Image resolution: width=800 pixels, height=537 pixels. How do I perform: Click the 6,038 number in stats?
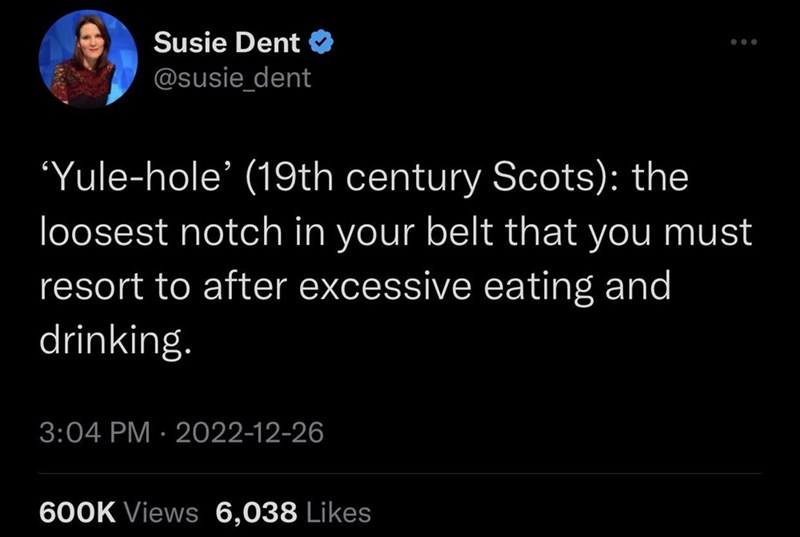[x=256, y=513]
